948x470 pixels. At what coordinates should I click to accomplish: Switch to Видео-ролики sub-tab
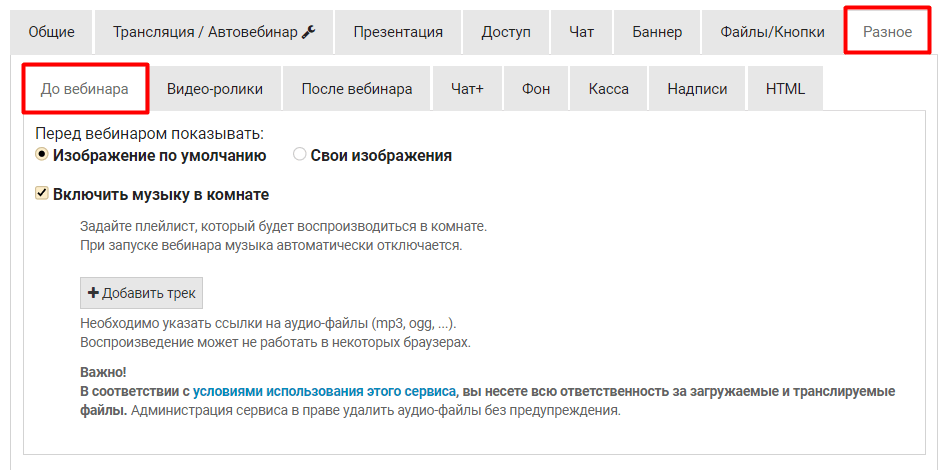pos(215,89)
